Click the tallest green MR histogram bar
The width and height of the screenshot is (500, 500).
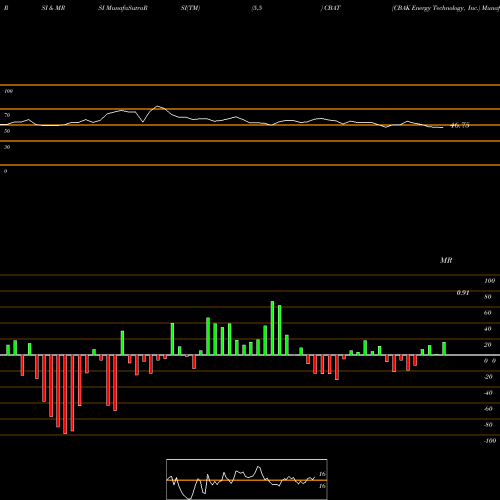(272, 328)
